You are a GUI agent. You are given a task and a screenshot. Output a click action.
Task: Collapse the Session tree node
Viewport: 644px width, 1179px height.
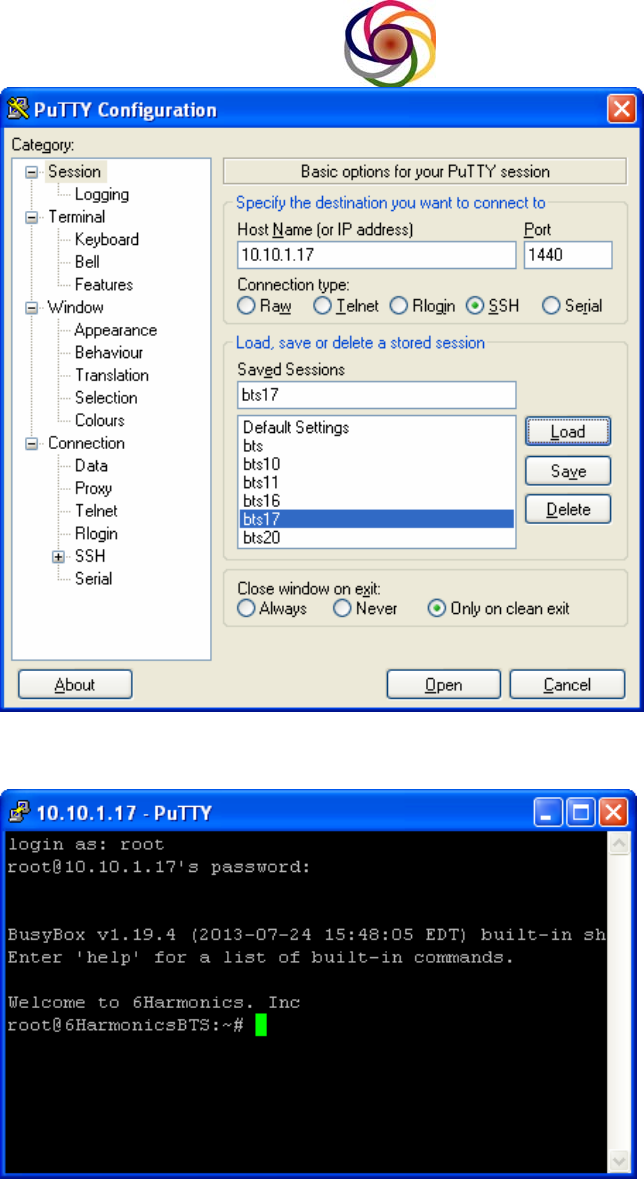31,171
